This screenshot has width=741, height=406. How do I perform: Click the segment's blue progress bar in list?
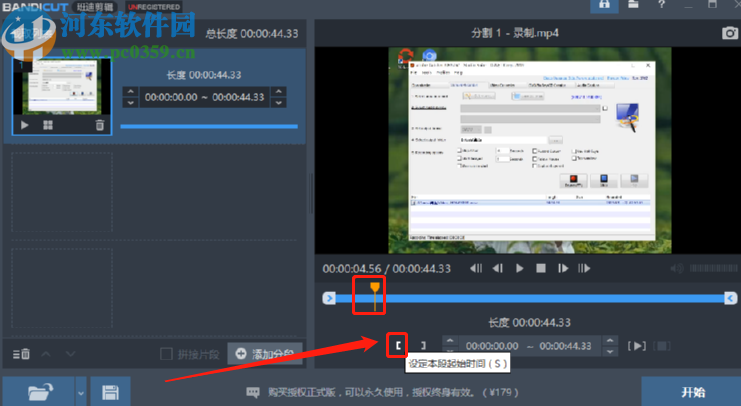point(209,126)
